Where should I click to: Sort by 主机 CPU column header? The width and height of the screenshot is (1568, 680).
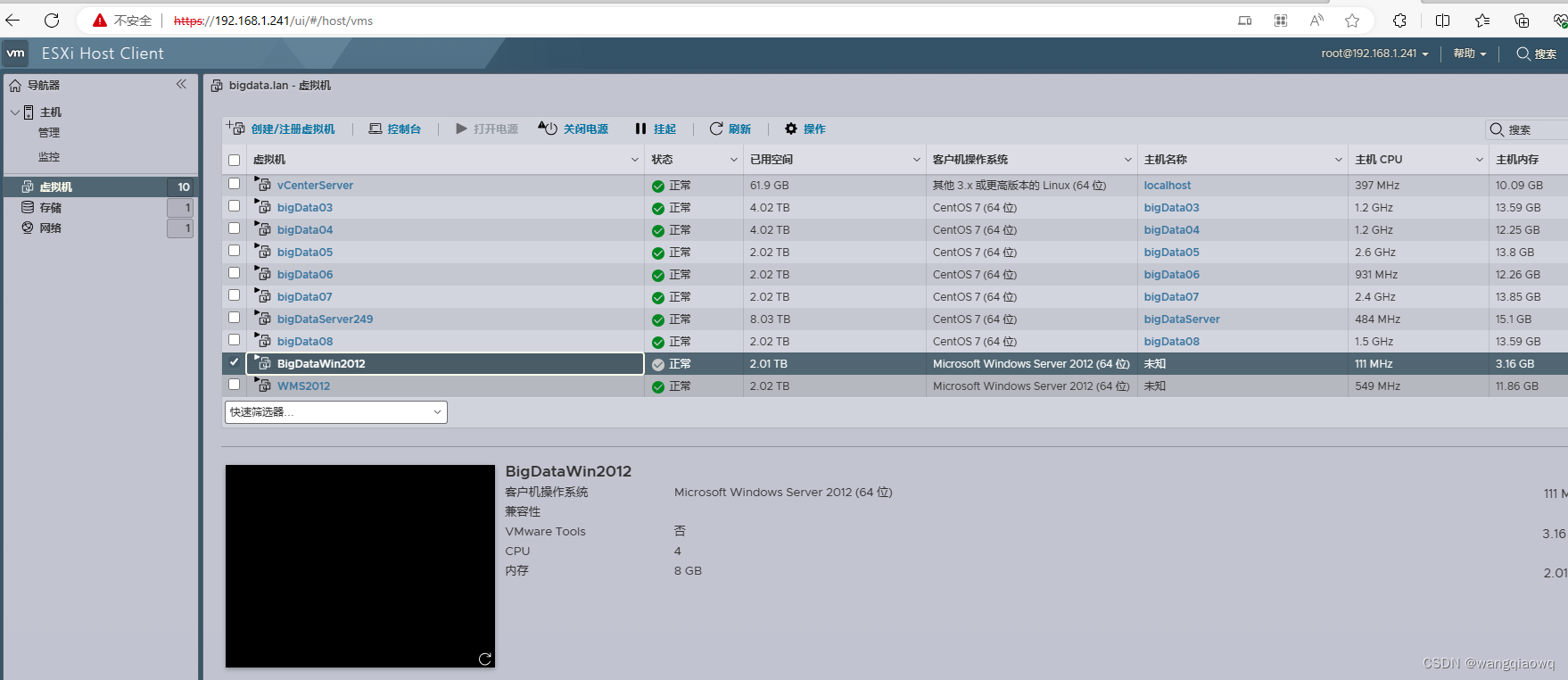click(x=1378, y=160)
